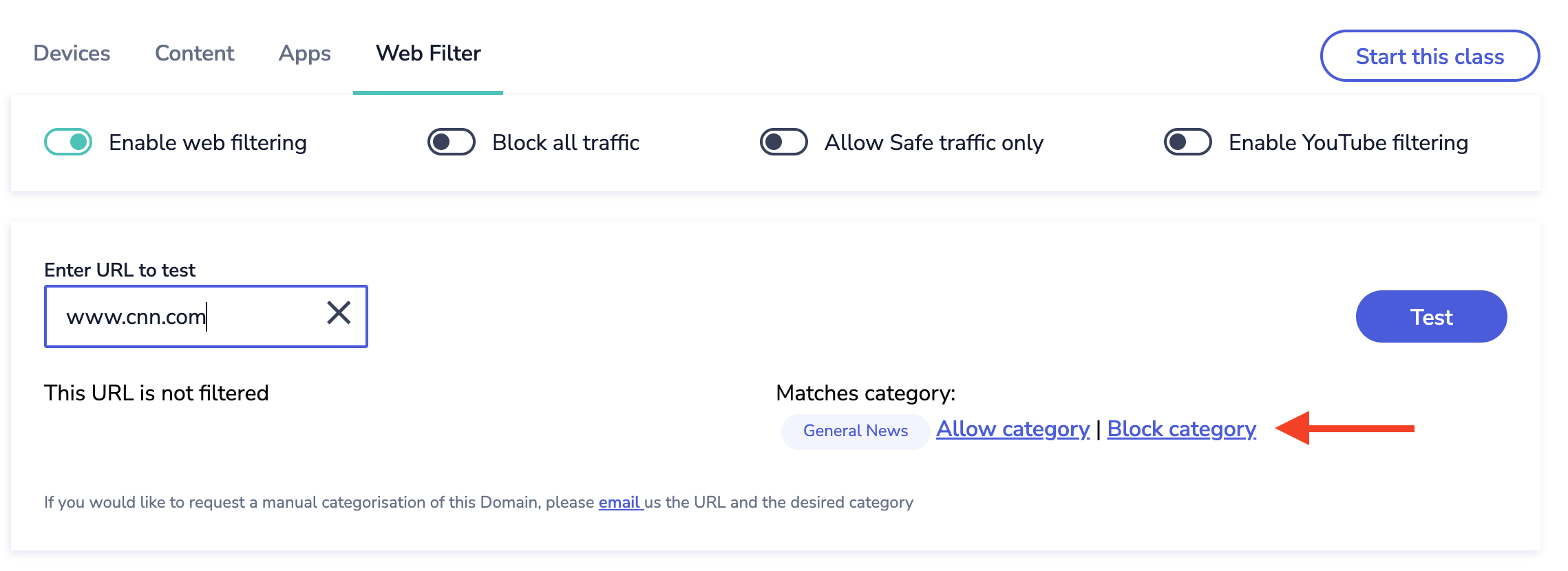Go to the Apps tab

coord(305,54)
